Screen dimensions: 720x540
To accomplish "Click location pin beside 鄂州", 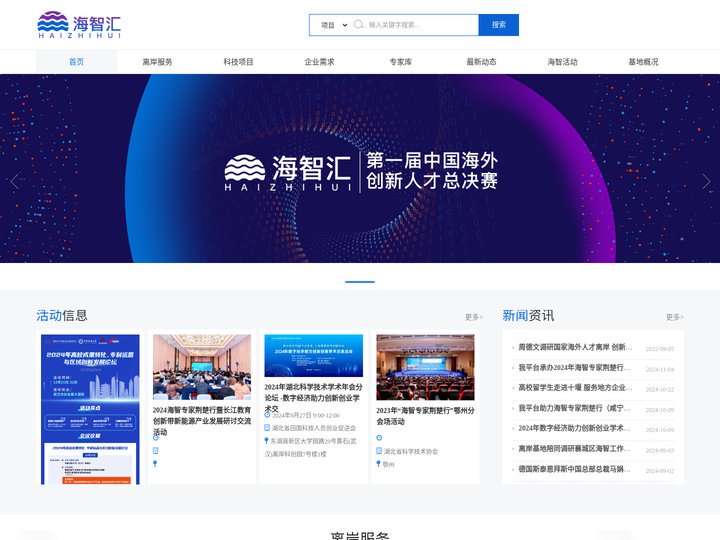I will [x=379, y=464].
